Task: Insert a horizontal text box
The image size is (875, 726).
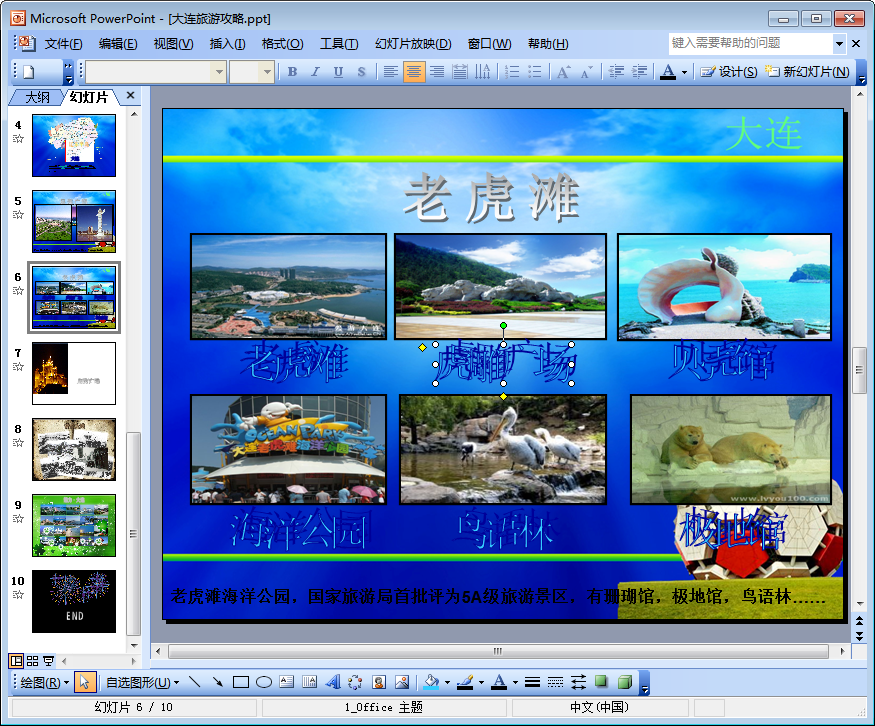Action: (x=286, y=682)
